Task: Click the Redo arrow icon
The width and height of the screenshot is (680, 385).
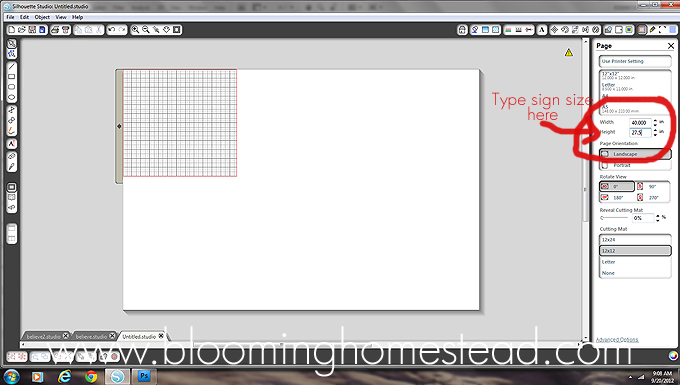Action: pos(122,29)
